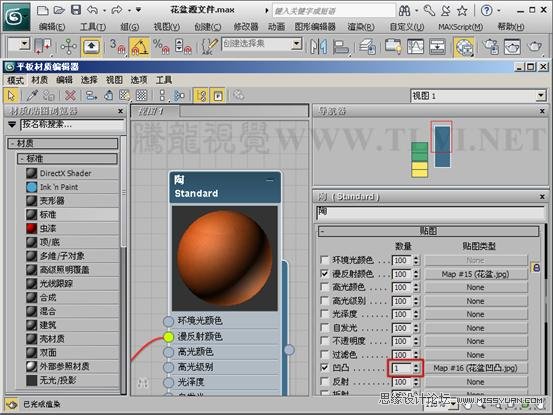
Task: Open the 视图 1 view dropdown
Action: (x=541, y=96)
